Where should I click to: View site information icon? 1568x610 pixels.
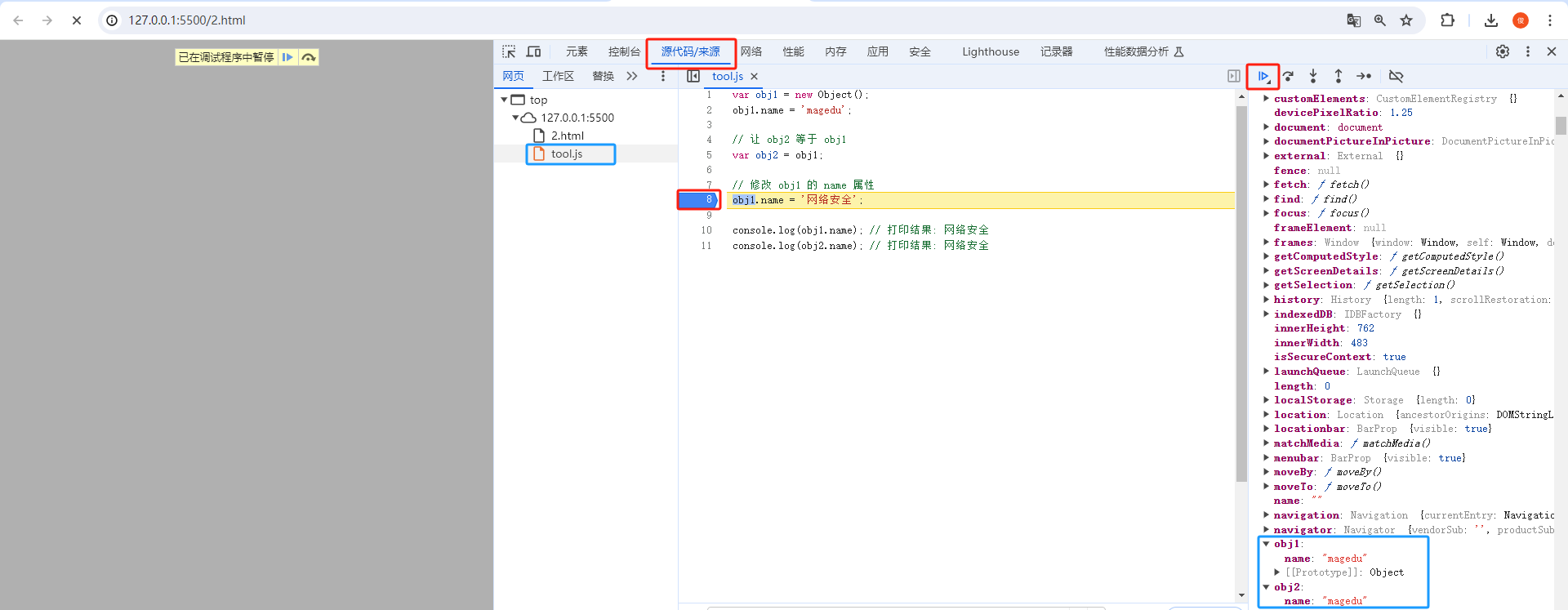pyautogui.click(x=112, y=20)
